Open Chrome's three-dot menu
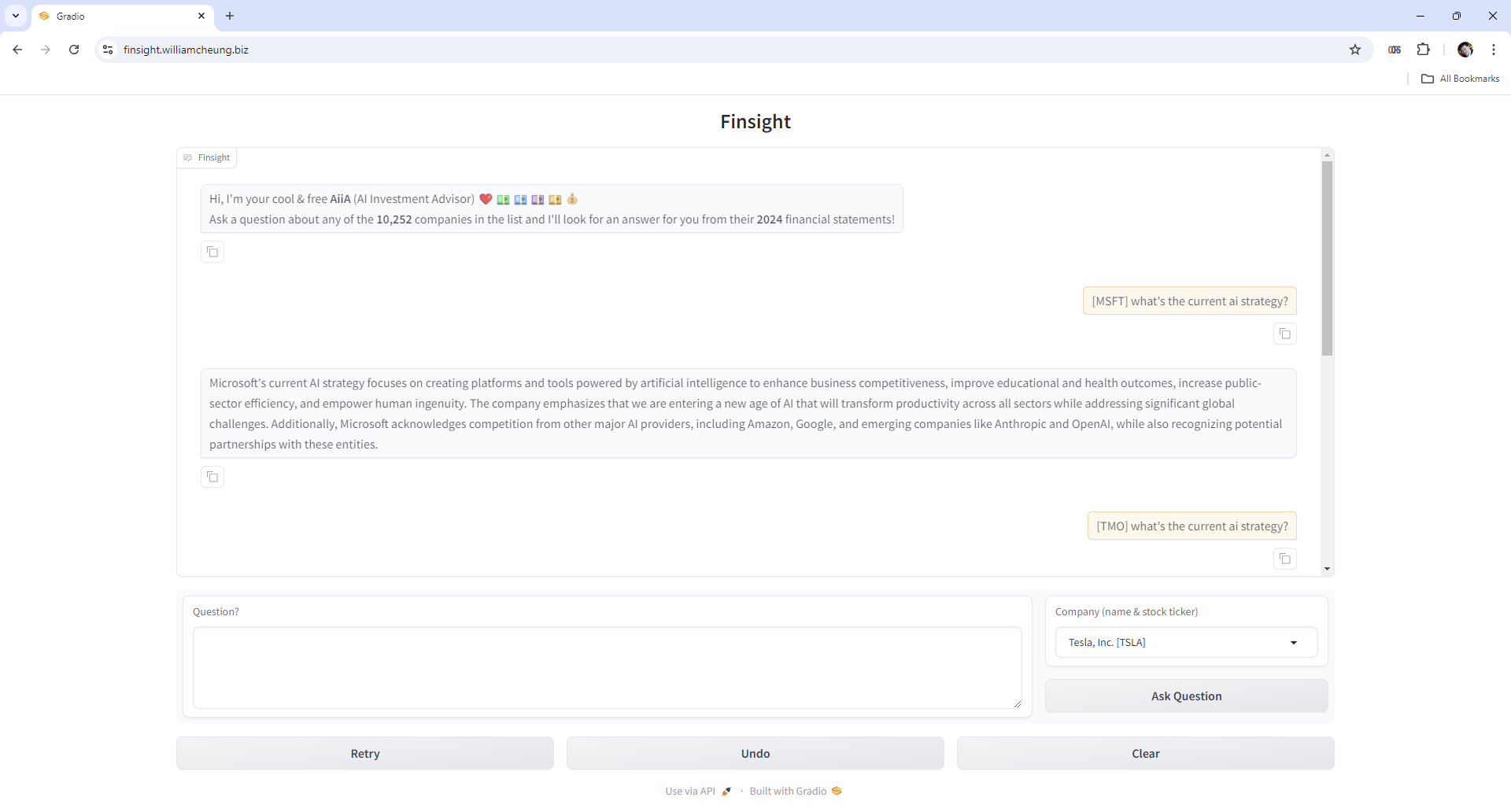 click(1493, 50)
